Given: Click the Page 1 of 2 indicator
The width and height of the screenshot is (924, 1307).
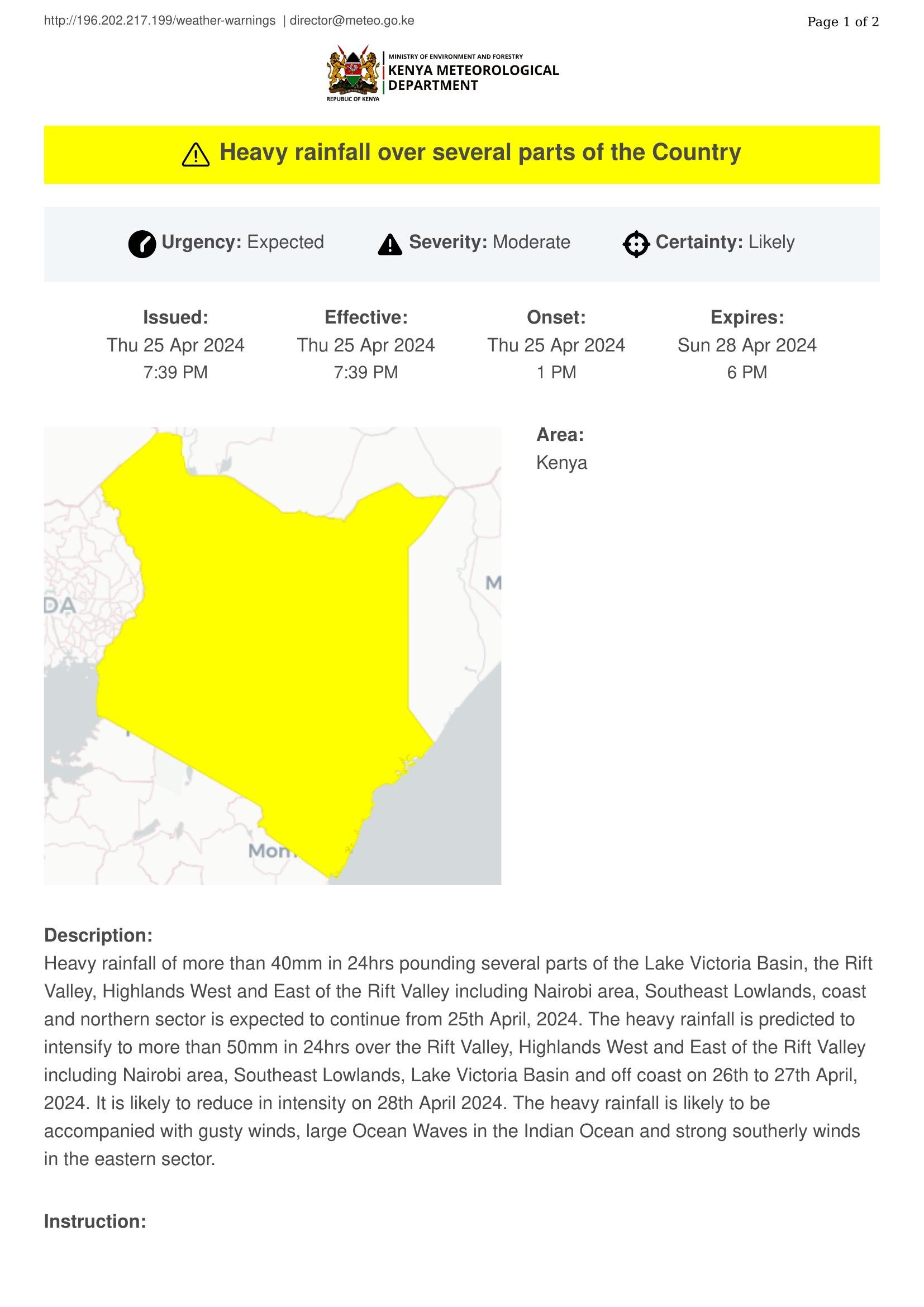Looking at the screenshot, I should tap(842, 22).
